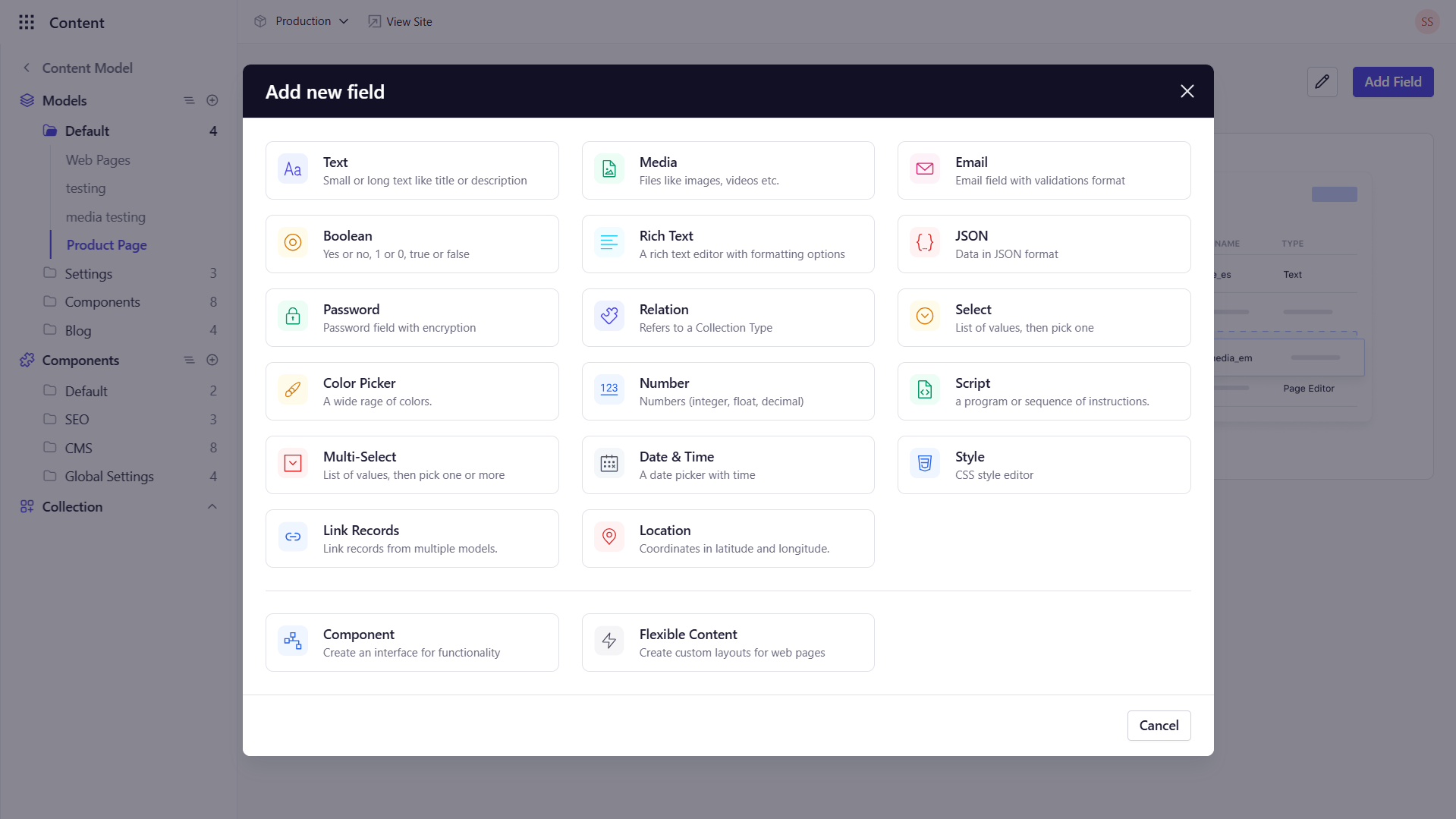Choose the Media field icon

pos(609,169)
